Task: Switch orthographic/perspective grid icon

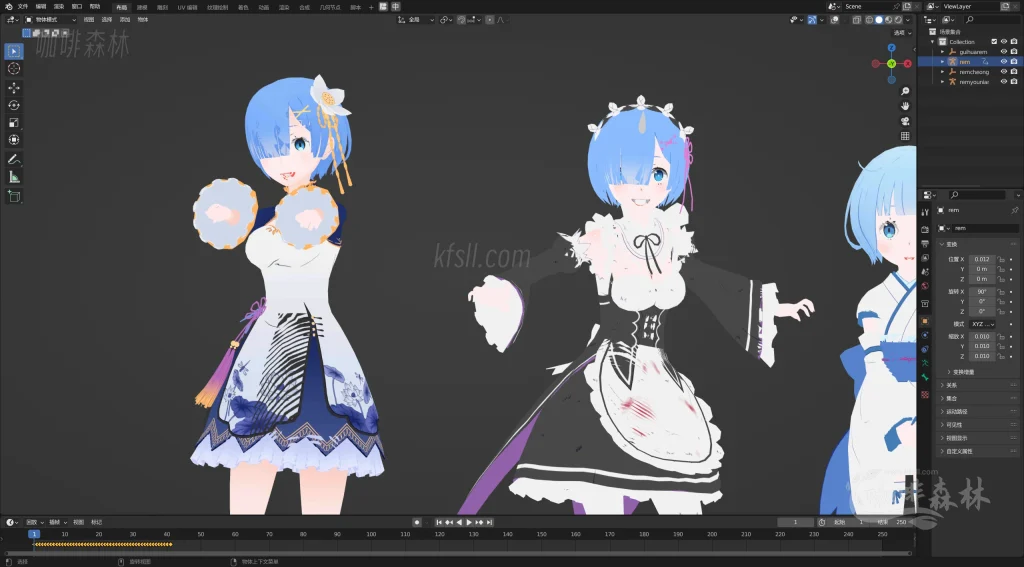Action: (905, 136)
